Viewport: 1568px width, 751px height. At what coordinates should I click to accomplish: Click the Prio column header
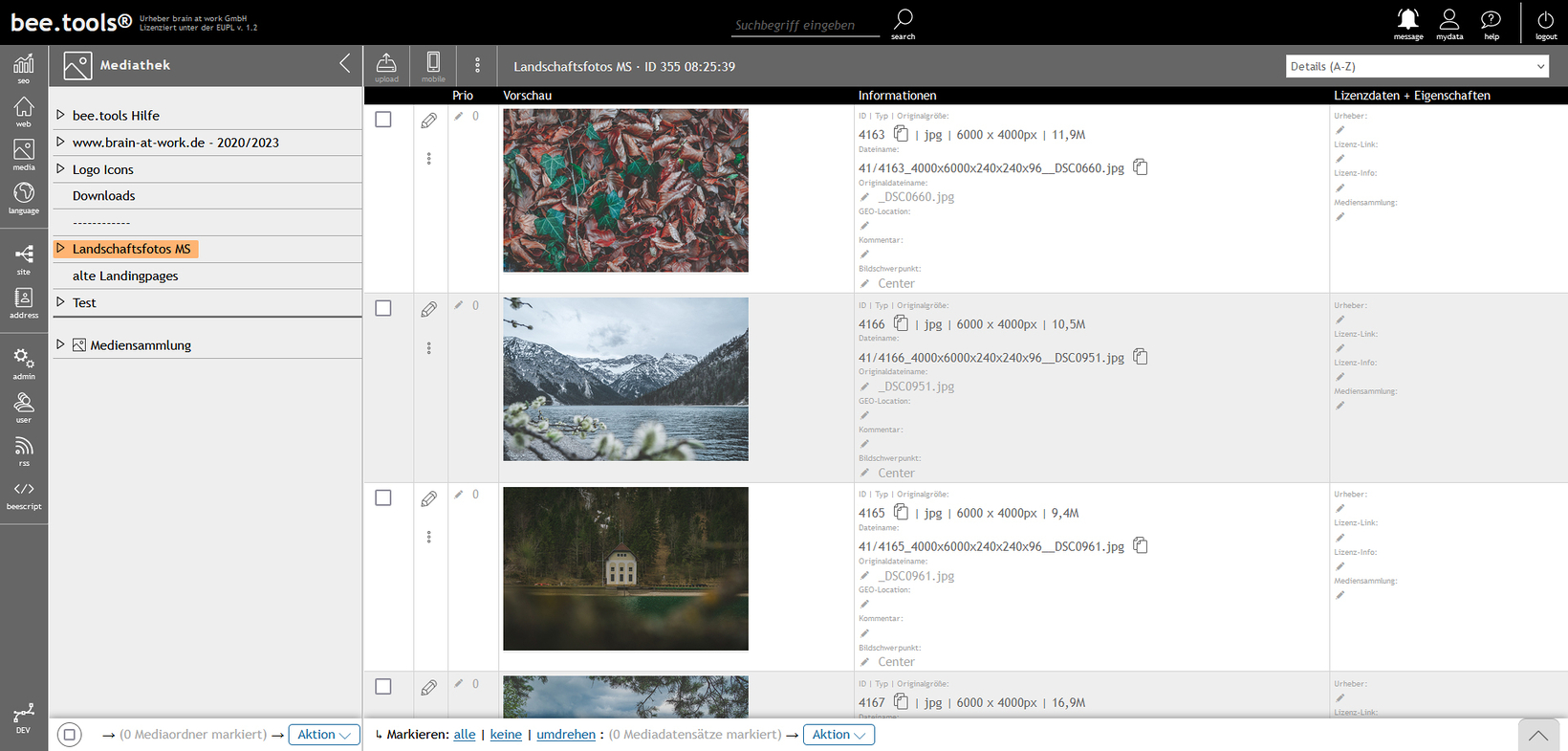click(463, 96)
